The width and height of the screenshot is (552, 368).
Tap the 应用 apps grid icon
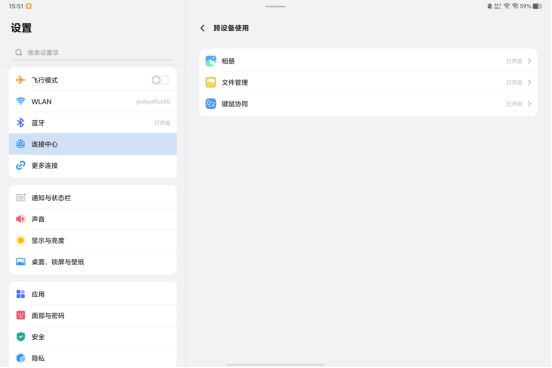point(20,294)
